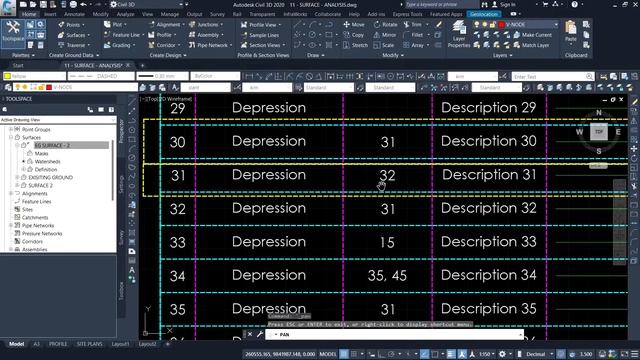640x360 pixels.
Task: Add a new drawing tab with plus
Action: click(x=142, y=65)
